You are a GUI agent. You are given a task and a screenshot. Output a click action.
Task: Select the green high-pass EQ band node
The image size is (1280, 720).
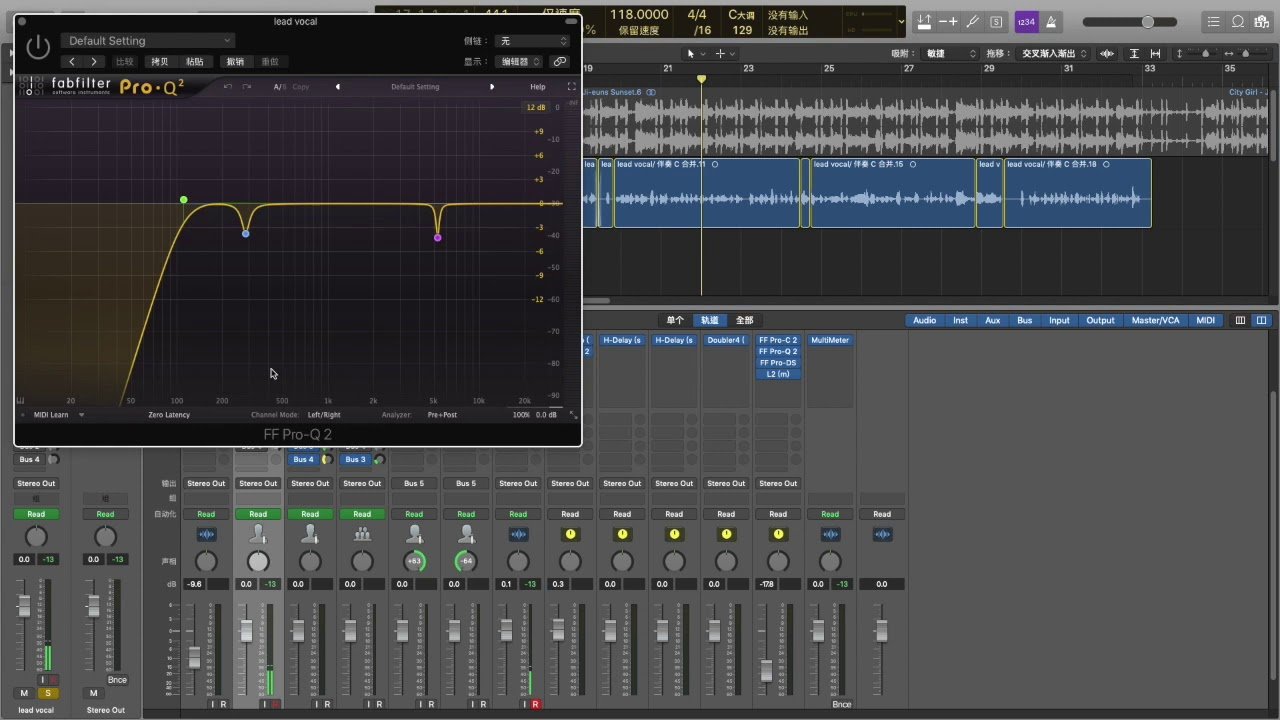pyautogui.click(x=184, y=200)
